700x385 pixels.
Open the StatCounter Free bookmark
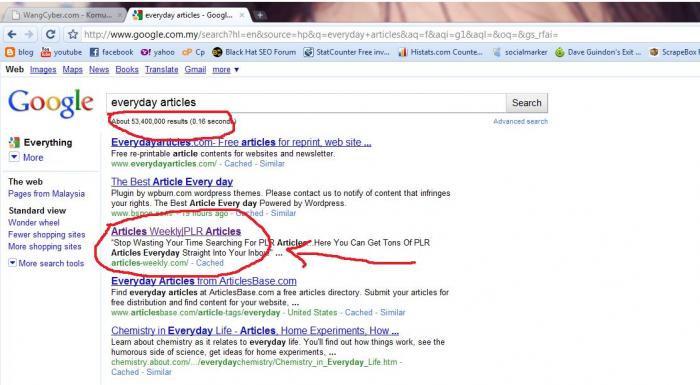point(346,52)
